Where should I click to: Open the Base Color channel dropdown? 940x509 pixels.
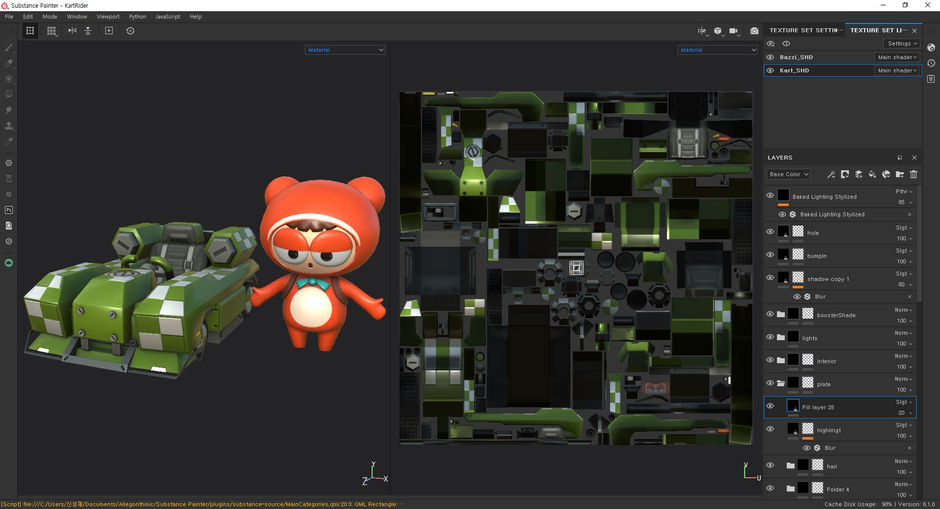(788, 174)
